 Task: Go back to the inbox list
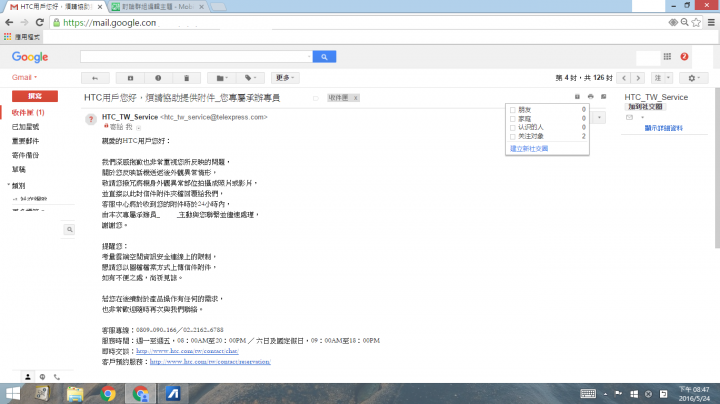point(95,78)
